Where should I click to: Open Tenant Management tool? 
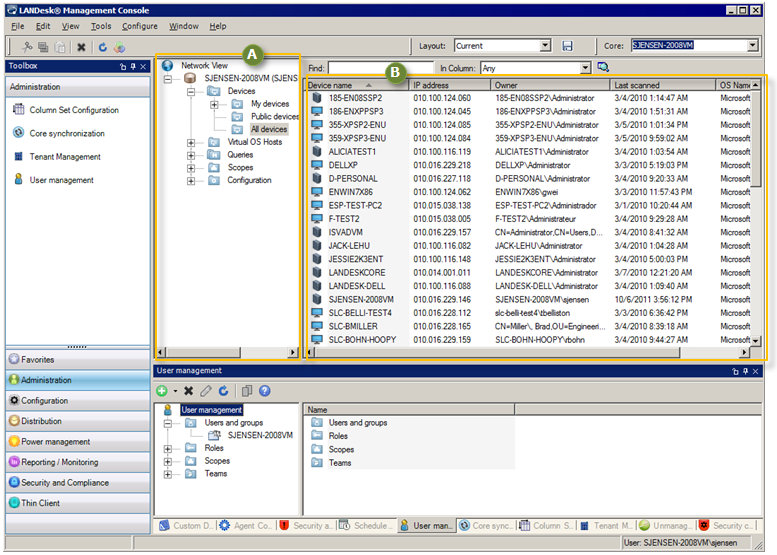(x=64, y=156)
